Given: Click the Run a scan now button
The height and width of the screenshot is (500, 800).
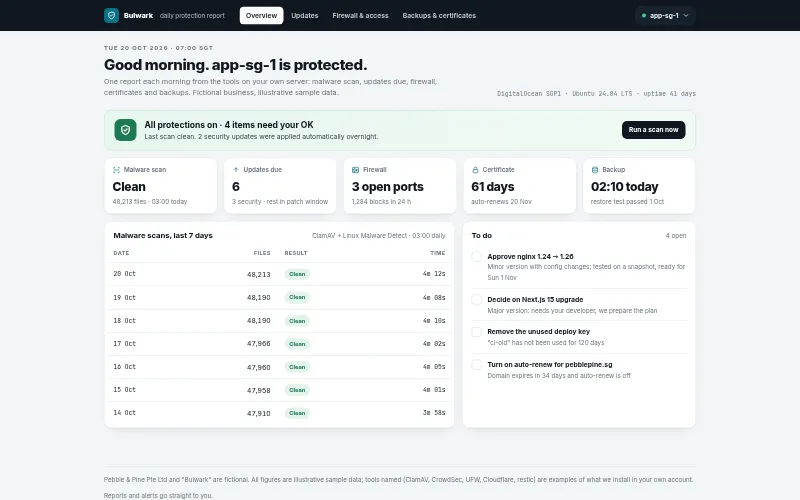Looking at the screenshot, I should pyautogui.click(x=653, y=130).
